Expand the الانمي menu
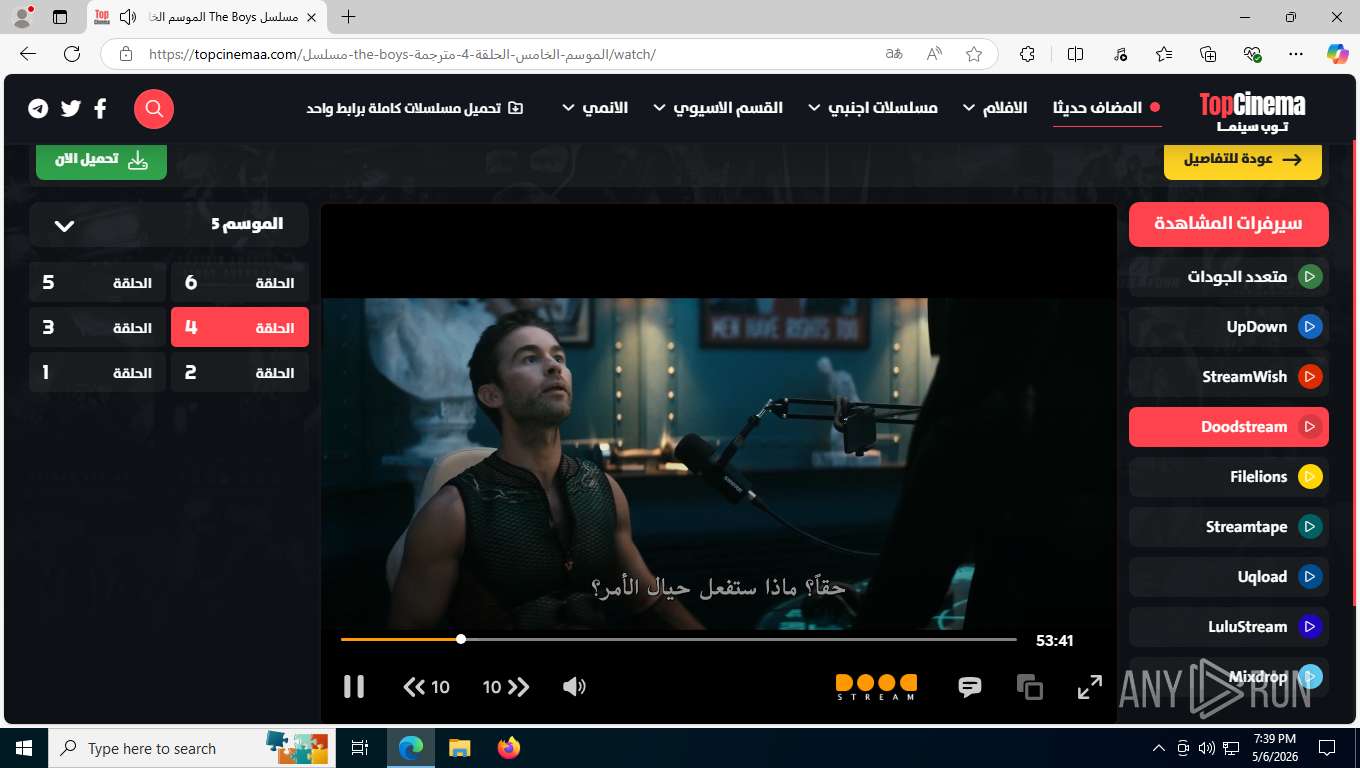Viewport: 1360px width, 768px height. point(595,108)
